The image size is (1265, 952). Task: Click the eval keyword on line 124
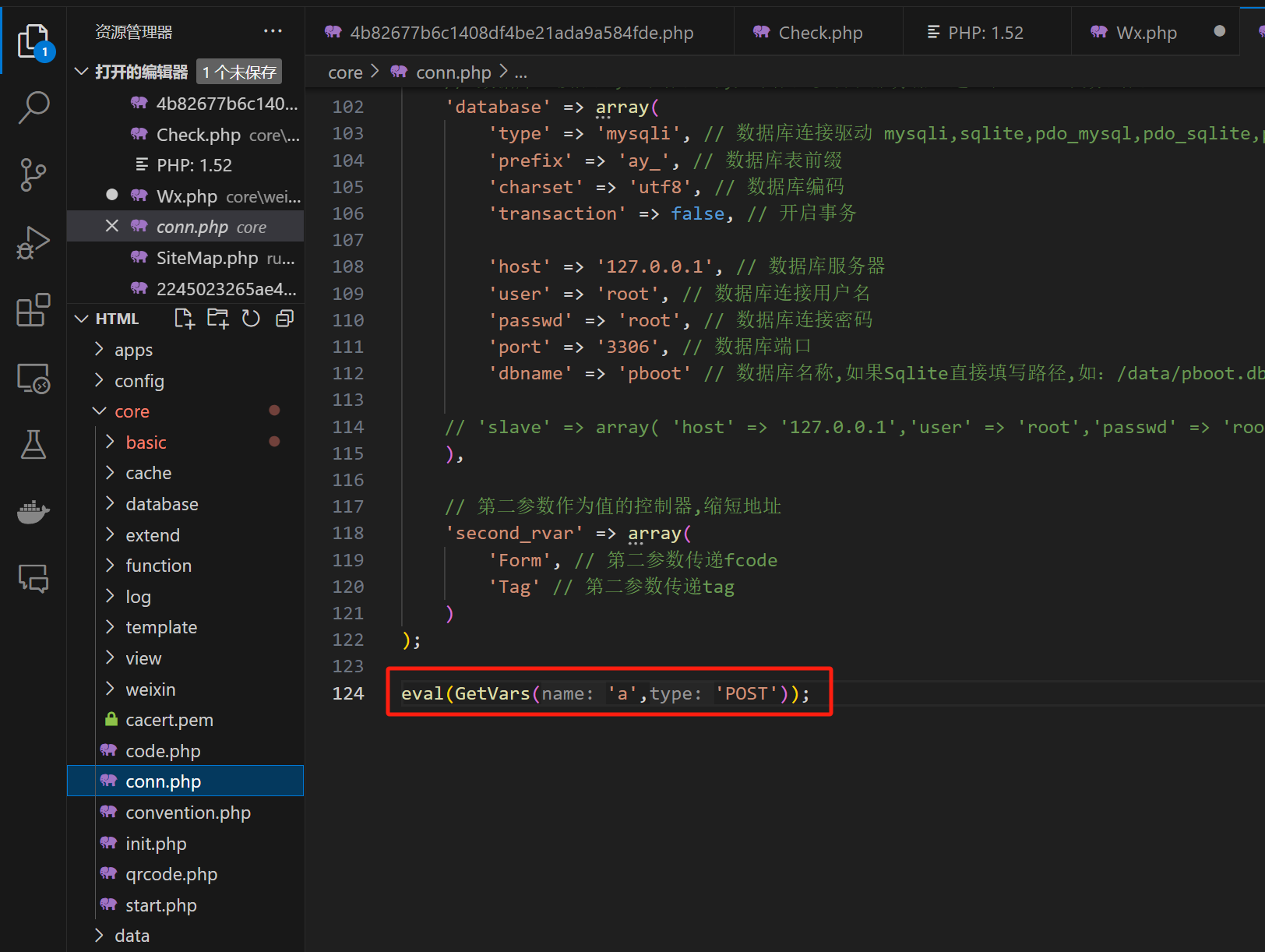[422, 693]
